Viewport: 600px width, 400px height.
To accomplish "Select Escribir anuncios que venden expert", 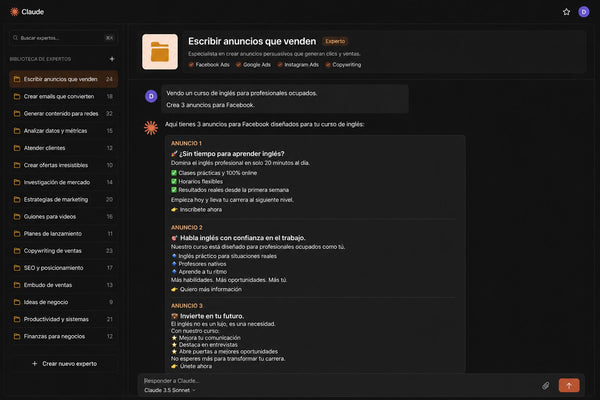I will tap(64, 79).
